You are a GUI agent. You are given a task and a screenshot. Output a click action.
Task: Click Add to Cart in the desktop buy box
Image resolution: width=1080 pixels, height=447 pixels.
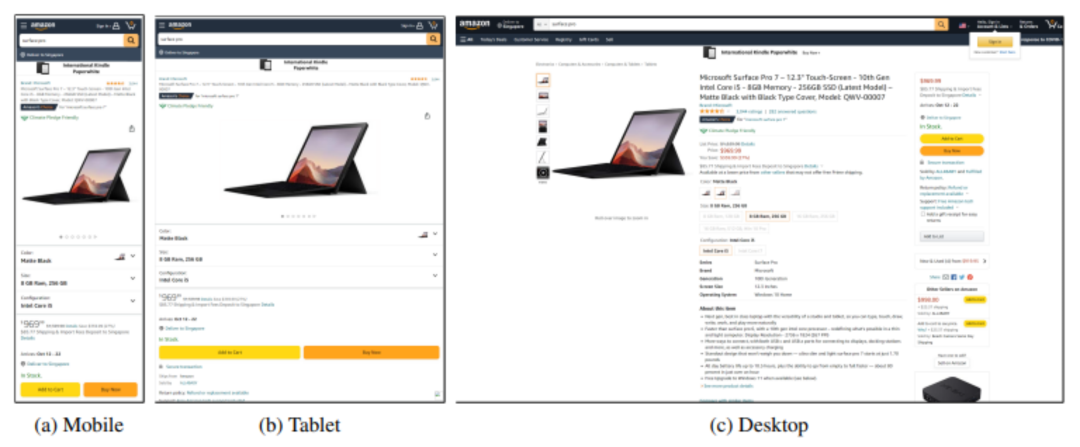coord(951,138)
